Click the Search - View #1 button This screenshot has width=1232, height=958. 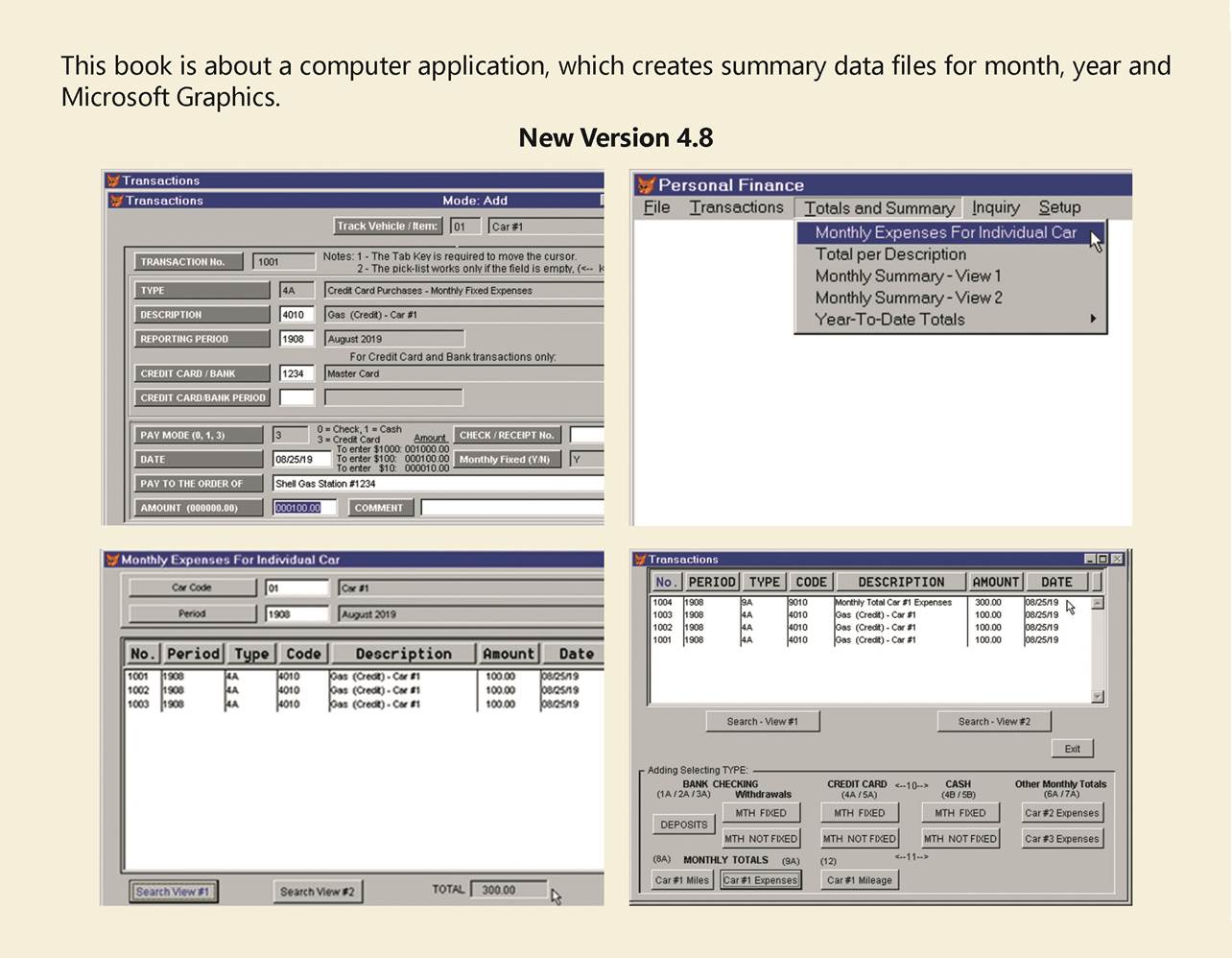tap(763, 722)
